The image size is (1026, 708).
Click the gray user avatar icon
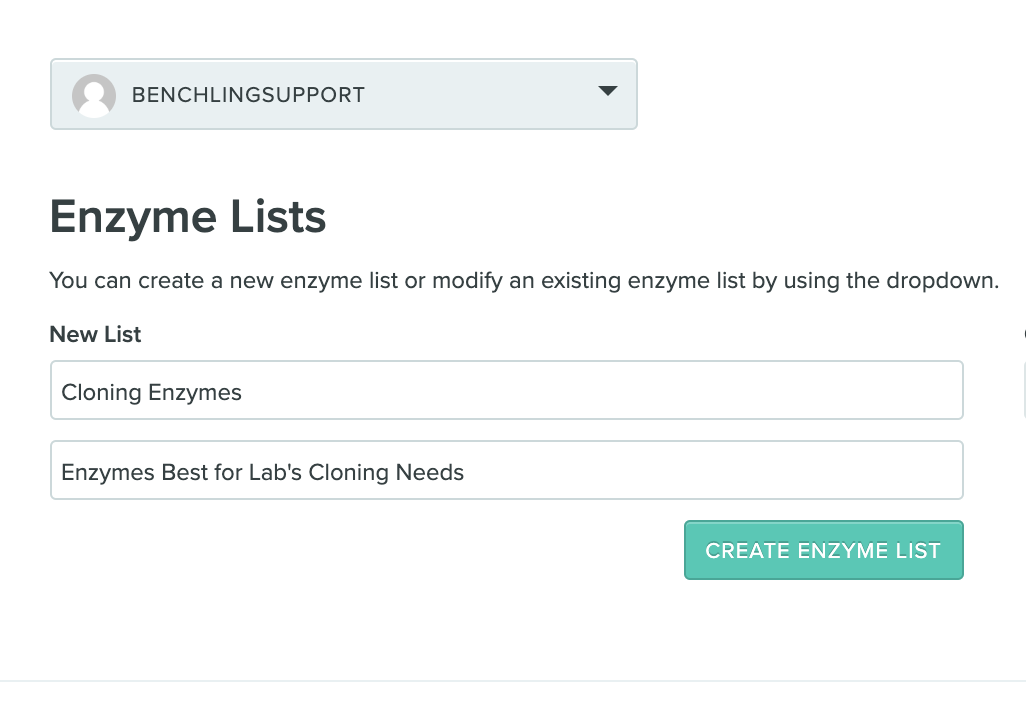(94, 95)
